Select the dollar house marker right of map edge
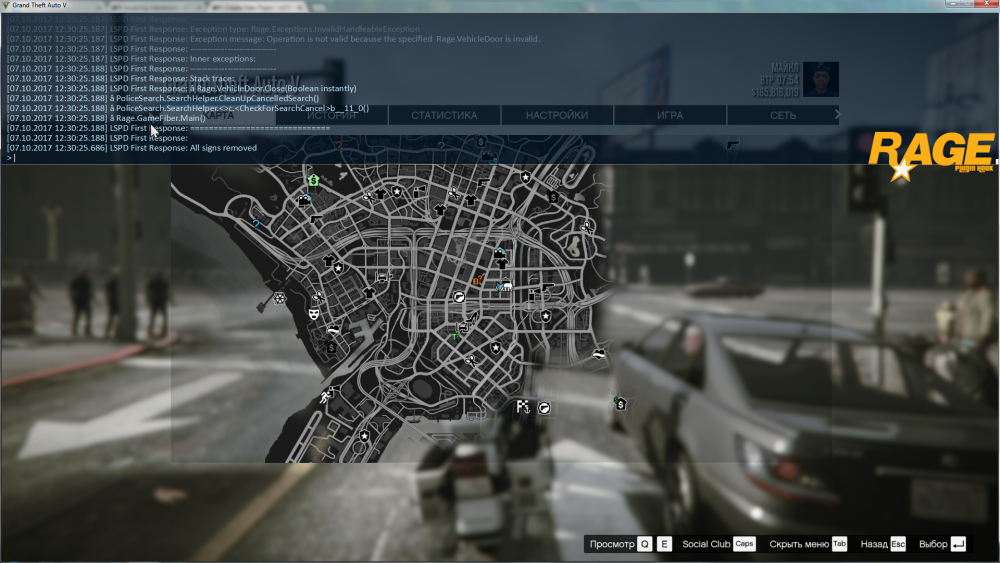The height and width of the screenshot is (563, 1000). pyautogui.click(x=620, y=404)
